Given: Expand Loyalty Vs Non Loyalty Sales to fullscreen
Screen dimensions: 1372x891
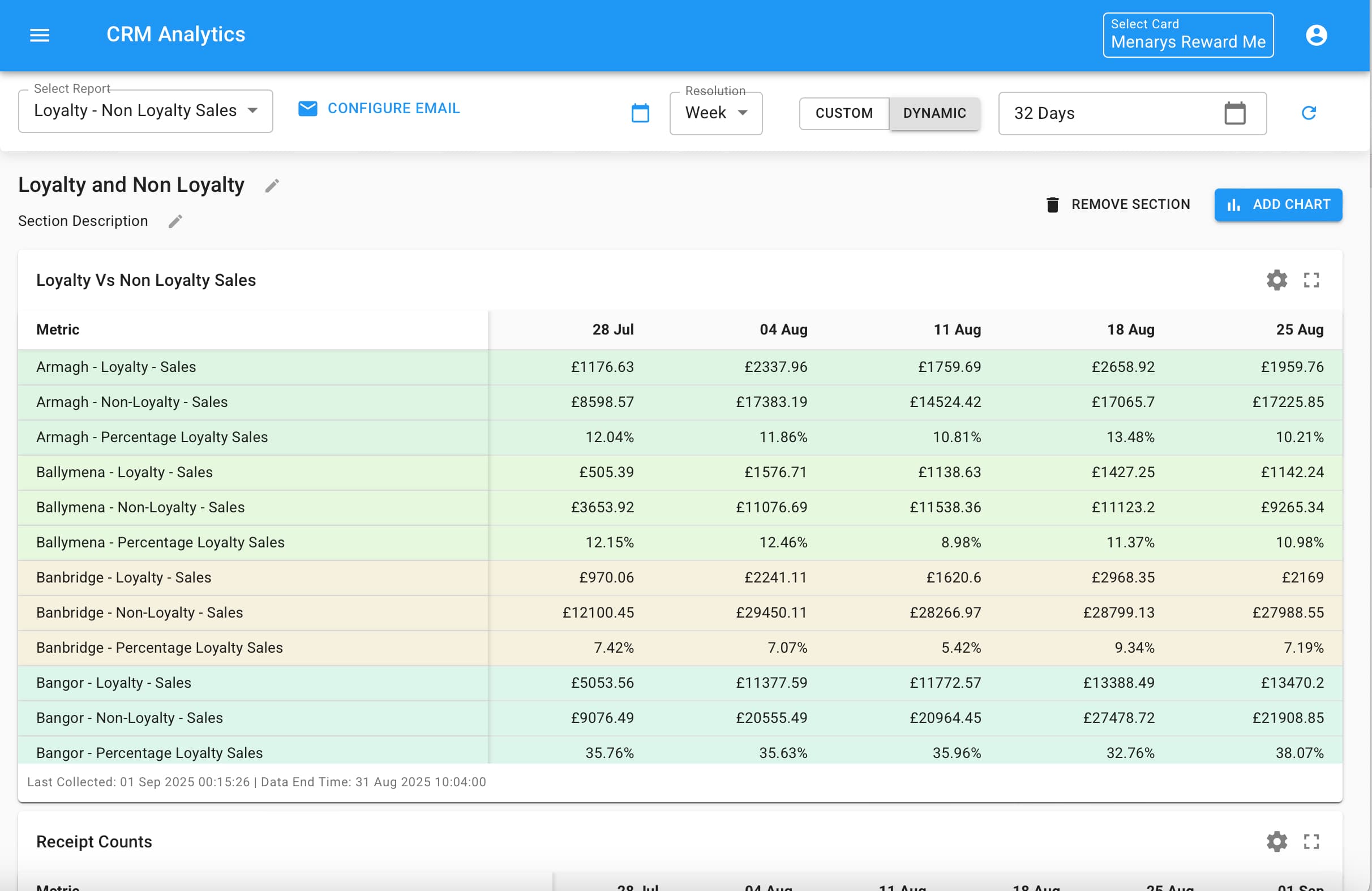Looking at the screenshot, I should [x=1311, y=280].
